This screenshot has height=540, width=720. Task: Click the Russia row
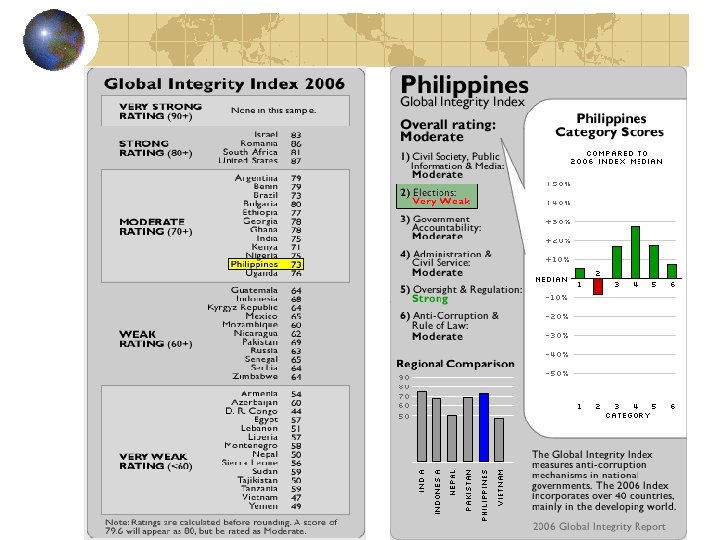[x=276, y=351]
